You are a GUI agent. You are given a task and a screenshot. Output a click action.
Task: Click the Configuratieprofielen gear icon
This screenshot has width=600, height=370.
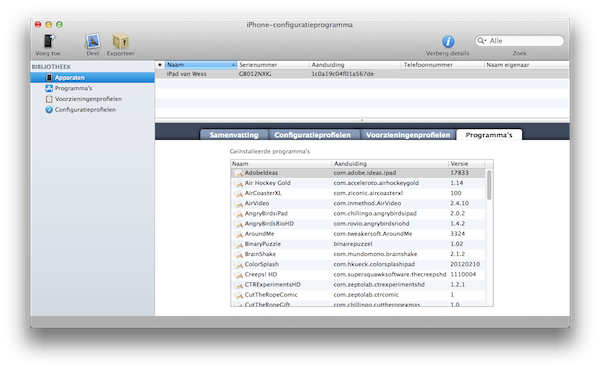[49, 110]
